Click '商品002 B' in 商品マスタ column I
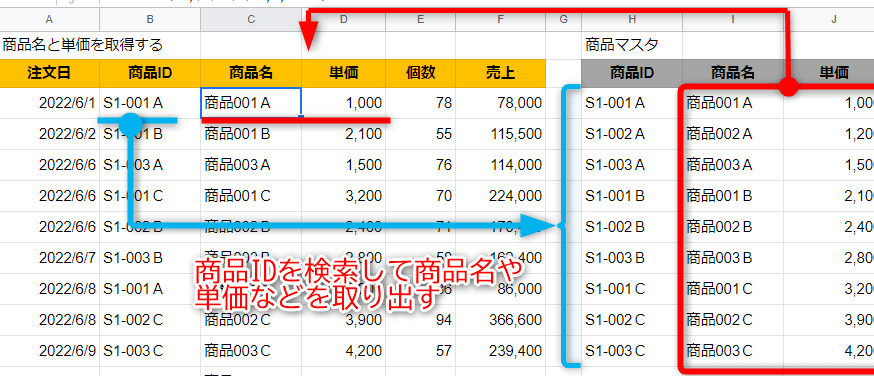Image resolution: width=874 pixels, height=376 pixels. (x=732, y=227)
